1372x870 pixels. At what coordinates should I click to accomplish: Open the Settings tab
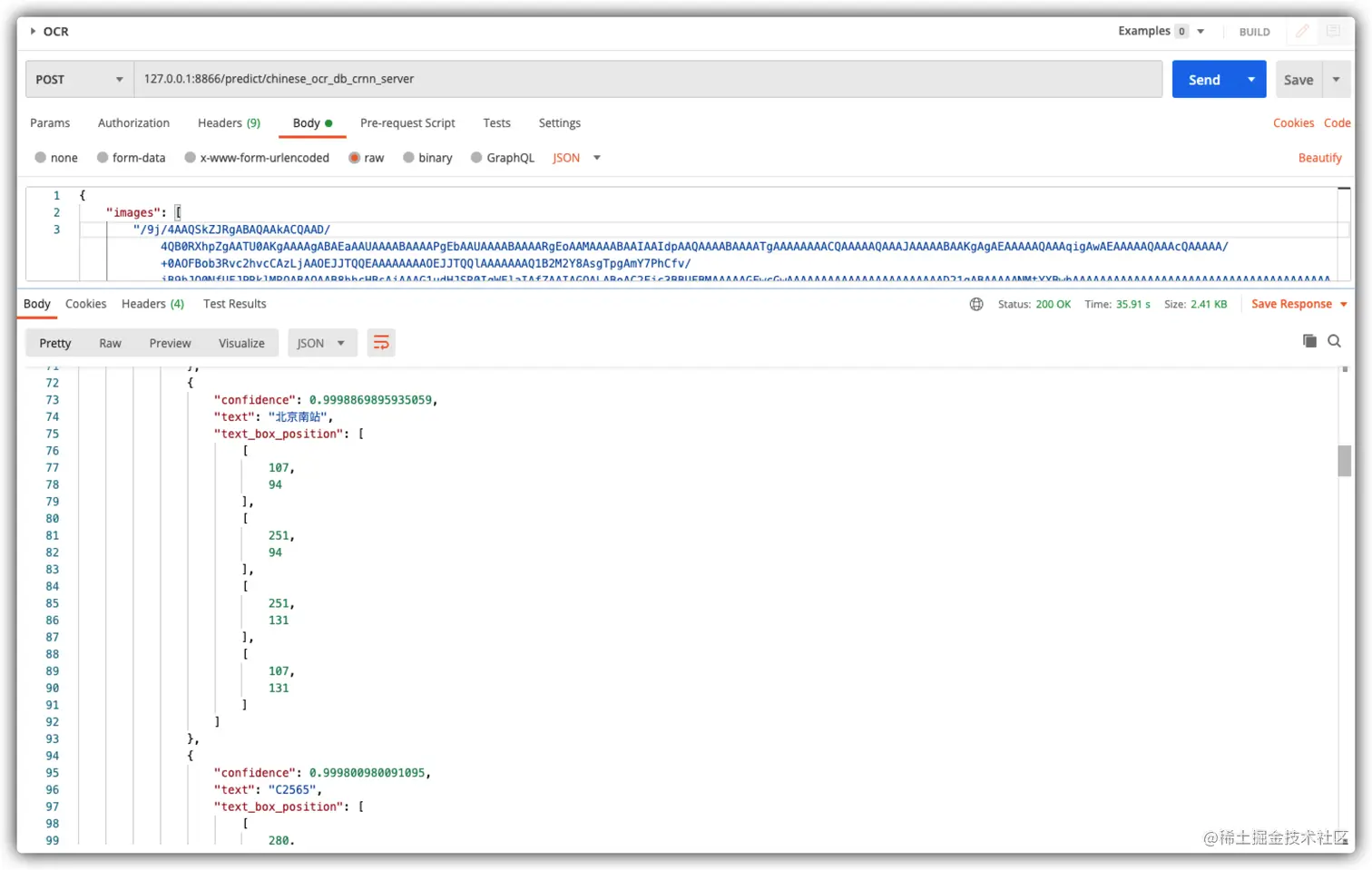pyautogui.click(x=559, y=122)
